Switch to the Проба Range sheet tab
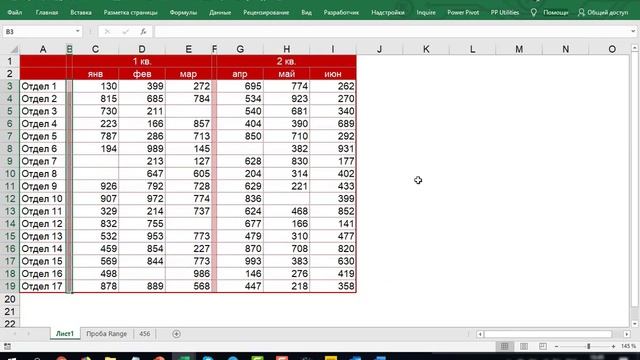 point(107,333)
